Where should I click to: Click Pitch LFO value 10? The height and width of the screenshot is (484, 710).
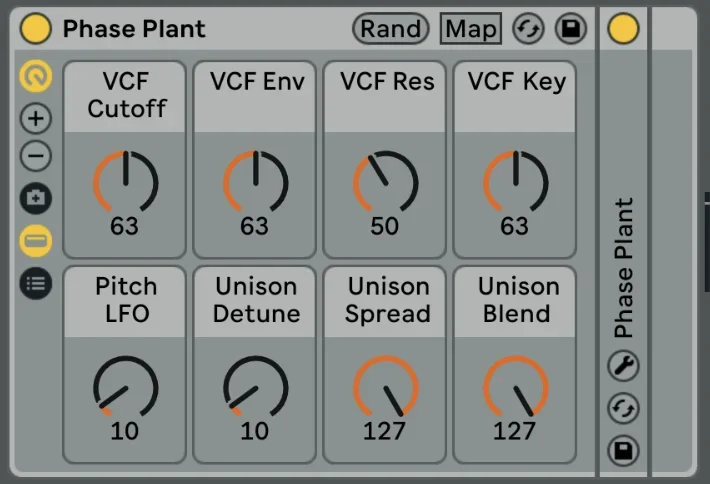[125, 431]
